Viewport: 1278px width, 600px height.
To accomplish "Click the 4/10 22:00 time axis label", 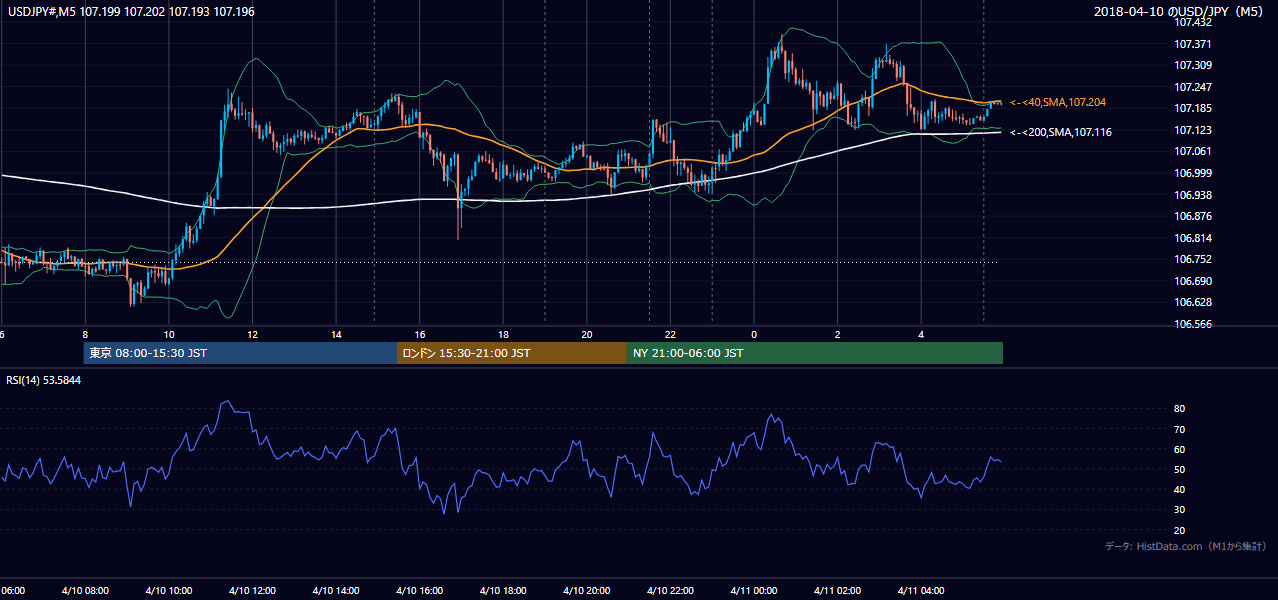I will pyautogui.click(x=670, y=591).
